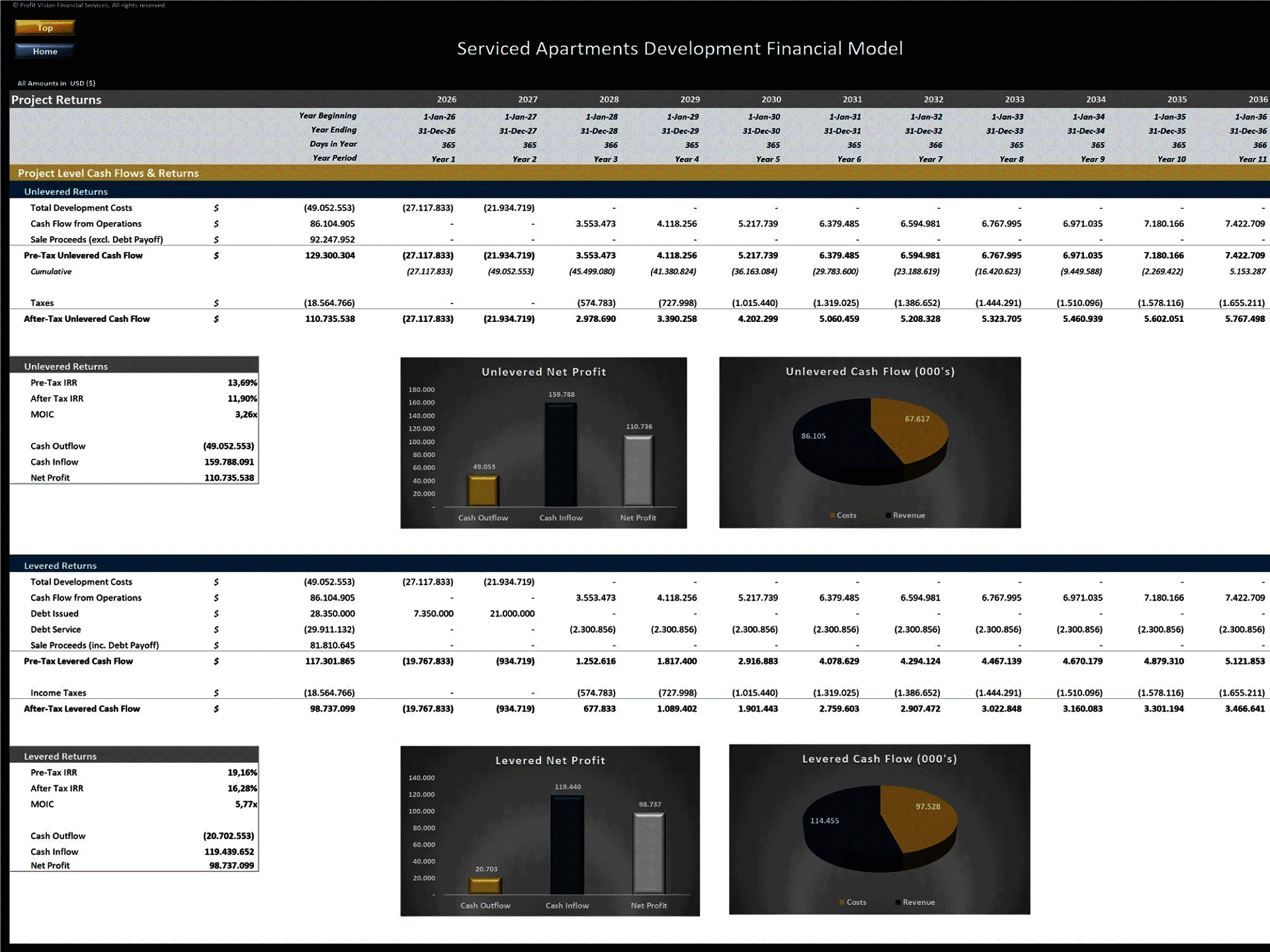Image resolution: width=1270 pixels, height=952 pixels.
Task: Select the Project Returns header bar
Action: (x=56, y=100)
